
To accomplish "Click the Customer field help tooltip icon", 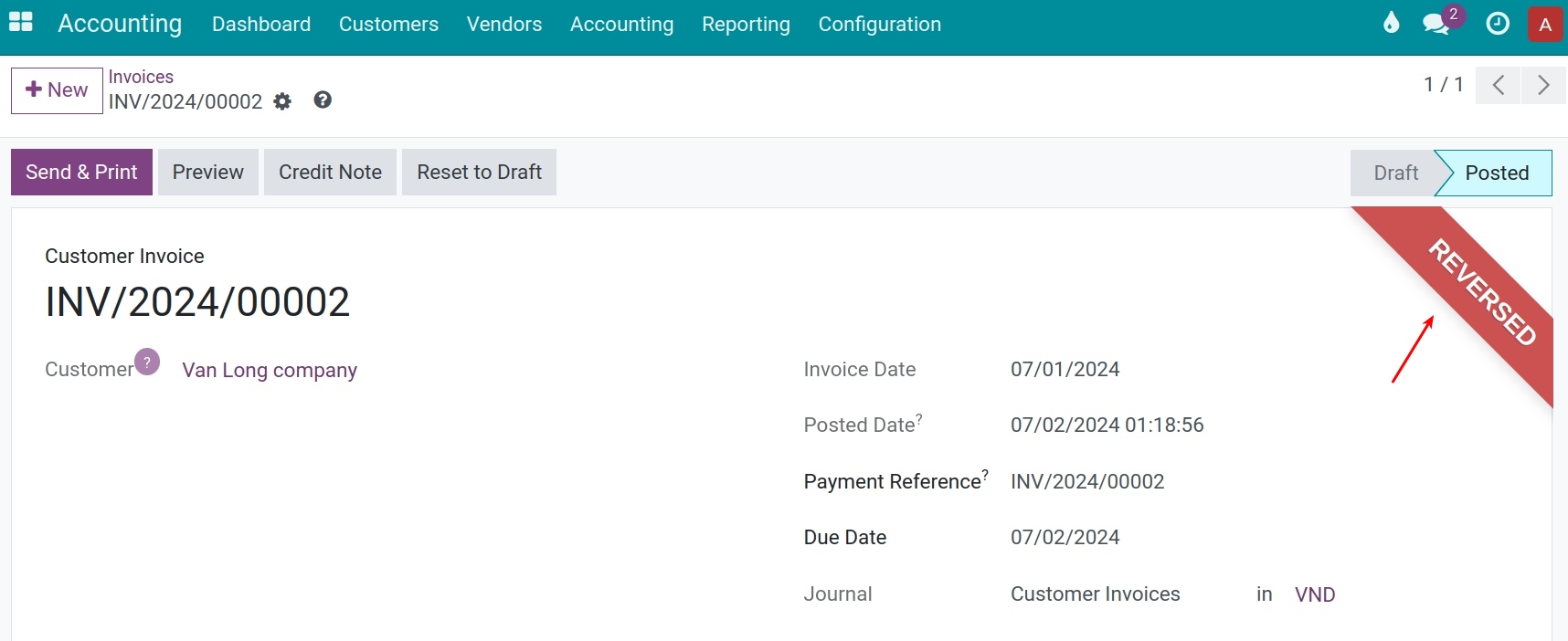I will click(147, 362).
